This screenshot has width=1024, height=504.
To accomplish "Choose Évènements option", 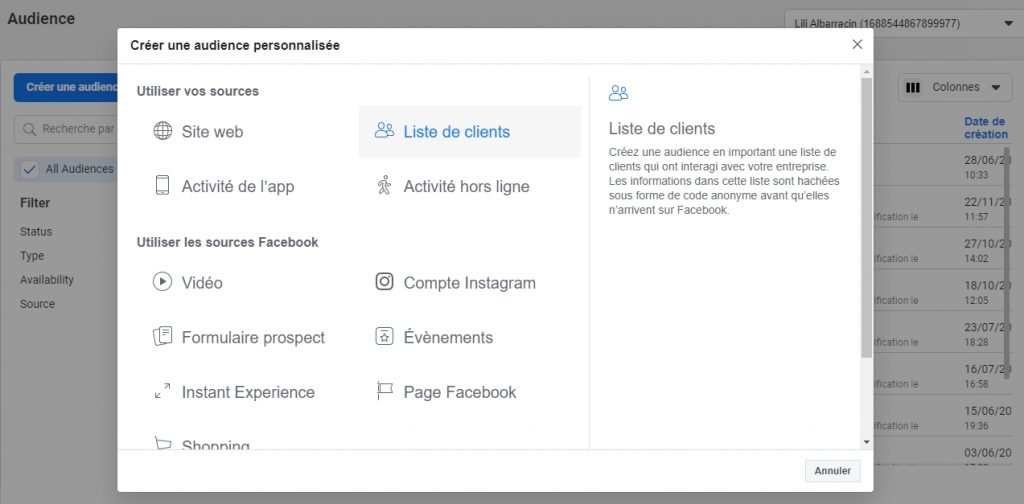I will tap(470, 338).
